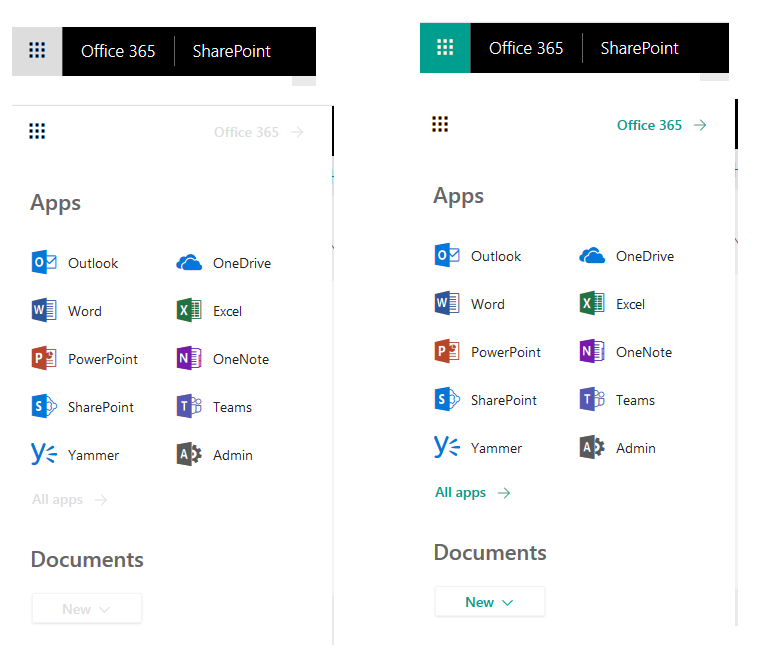Screen dimensions: 763x647
Task: Launch OneDrive icon in right panel
Action: 592,255
